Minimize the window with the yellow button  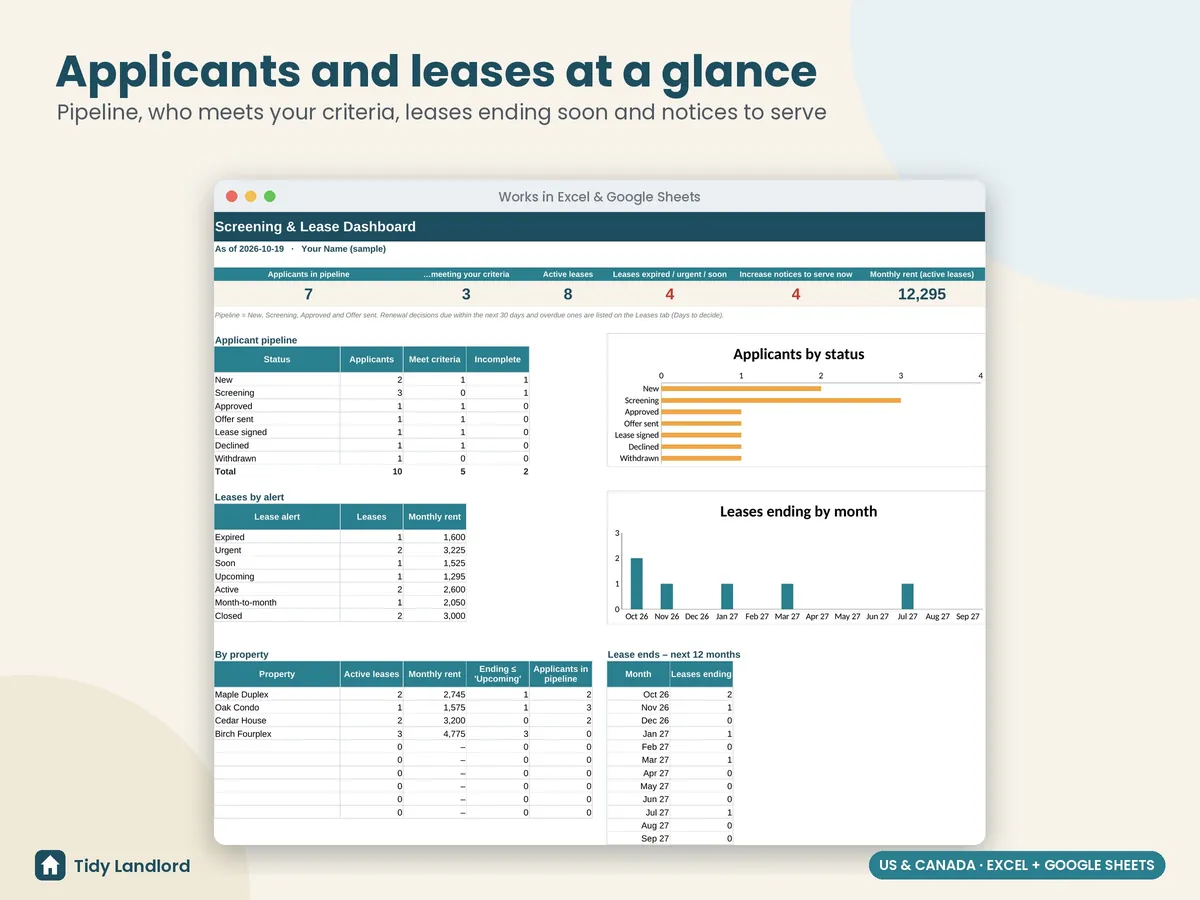tap(251, 197)
